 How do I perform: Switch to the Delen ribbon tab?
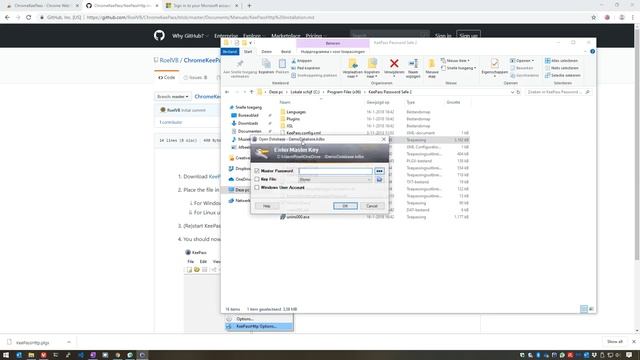click(267, 52)
